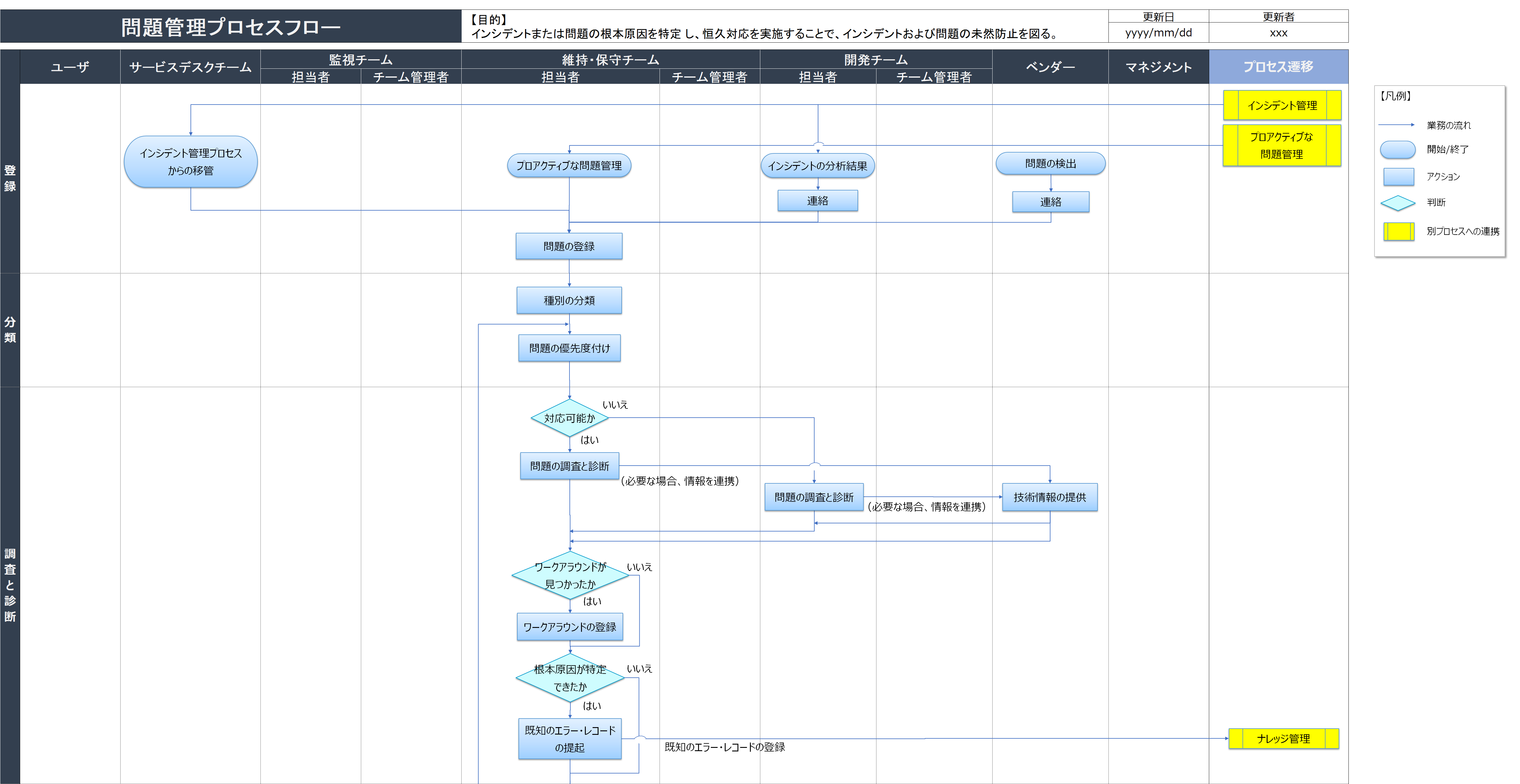
Task: Select the ワークアラウンドの登録 action box
Action: 569,626
